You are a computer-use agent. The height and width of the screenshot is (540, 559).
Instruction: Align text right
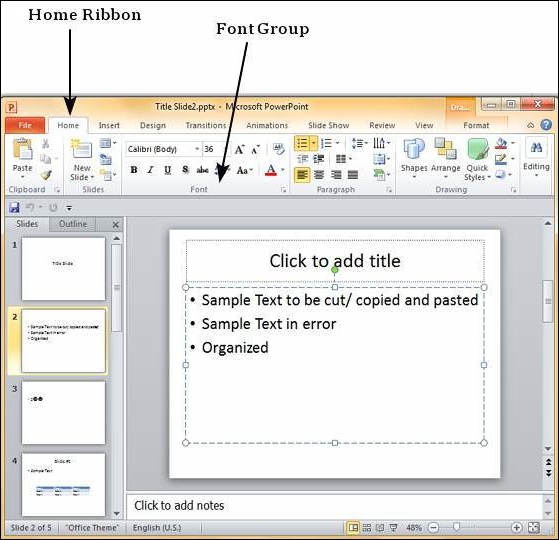(336, 175)
